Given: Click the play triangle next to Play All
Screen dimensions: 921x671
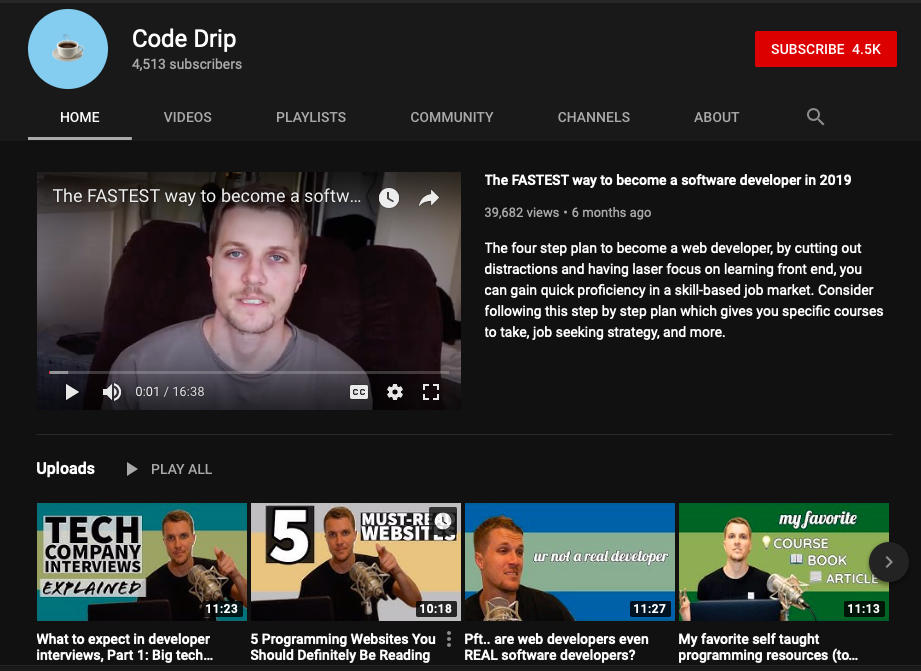Looking at the screenshot, I should (132, 469).
